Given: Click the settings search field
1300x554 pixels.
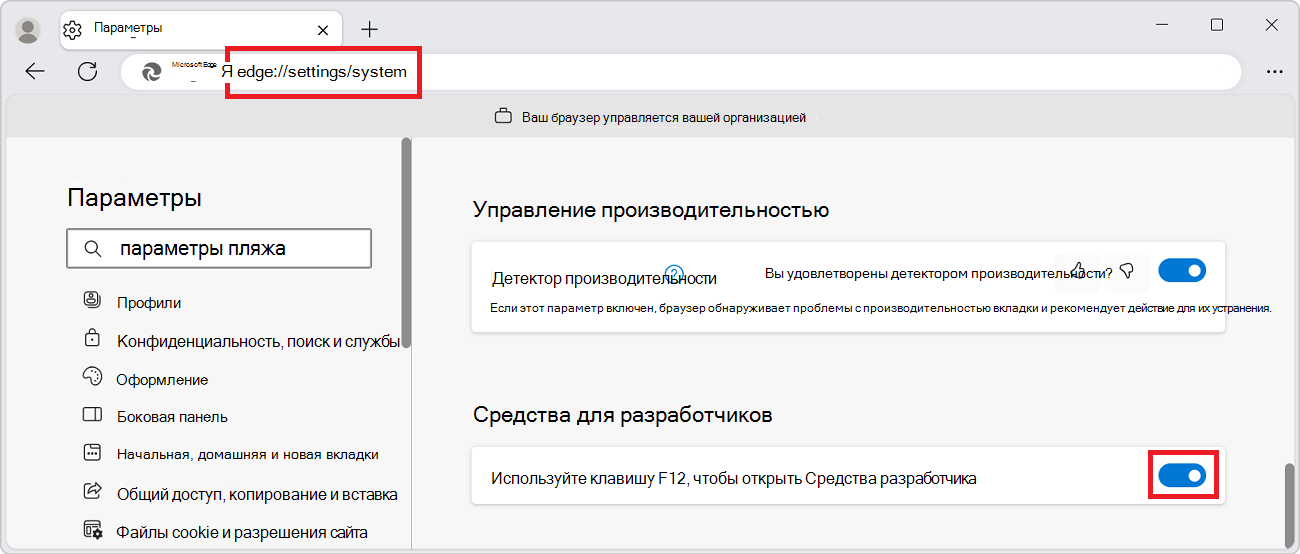Looking at the screenshot, I should click(219, 249).
